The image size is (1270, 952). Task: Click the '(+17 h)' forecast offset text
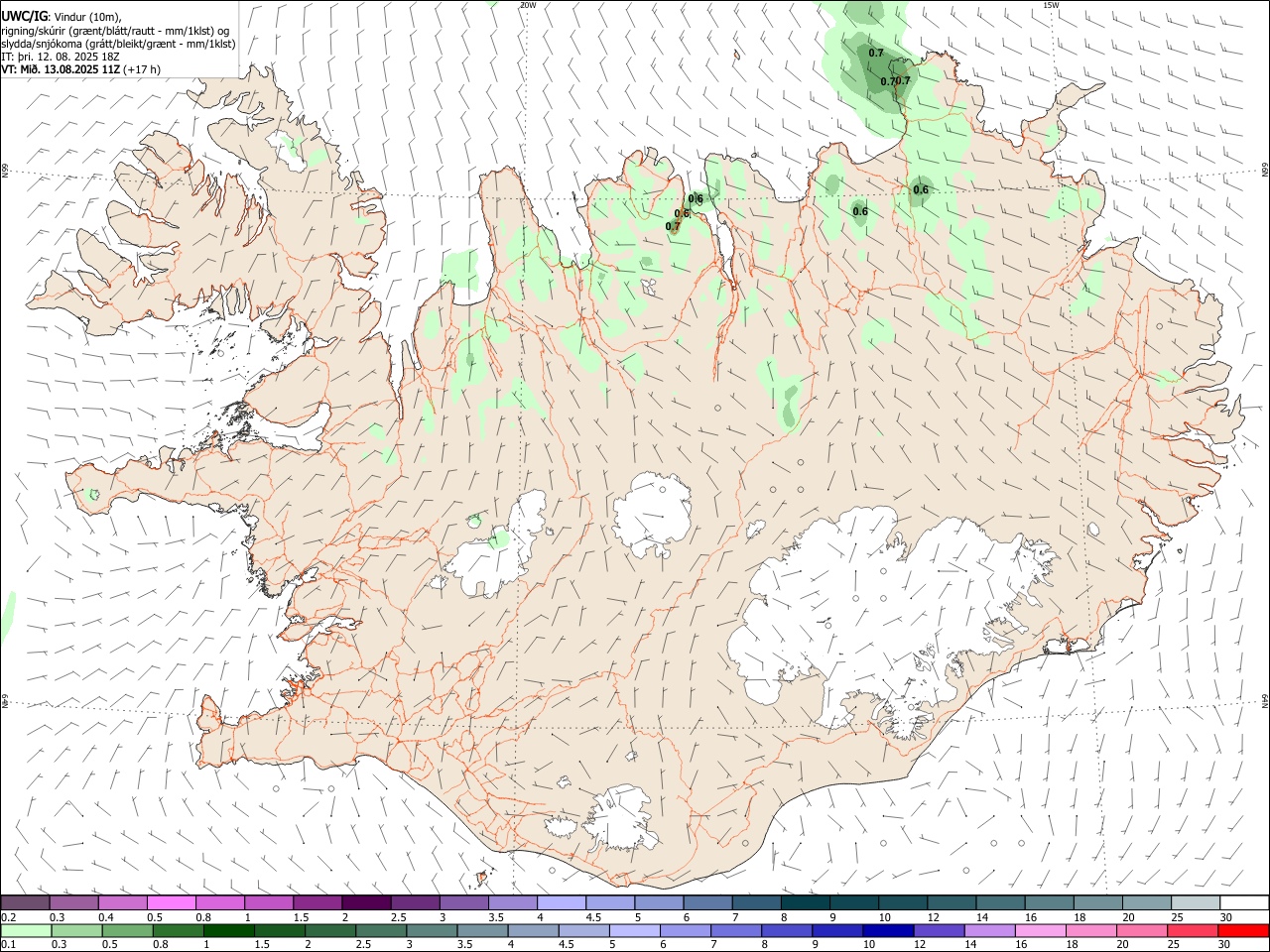tap(143, 69)
